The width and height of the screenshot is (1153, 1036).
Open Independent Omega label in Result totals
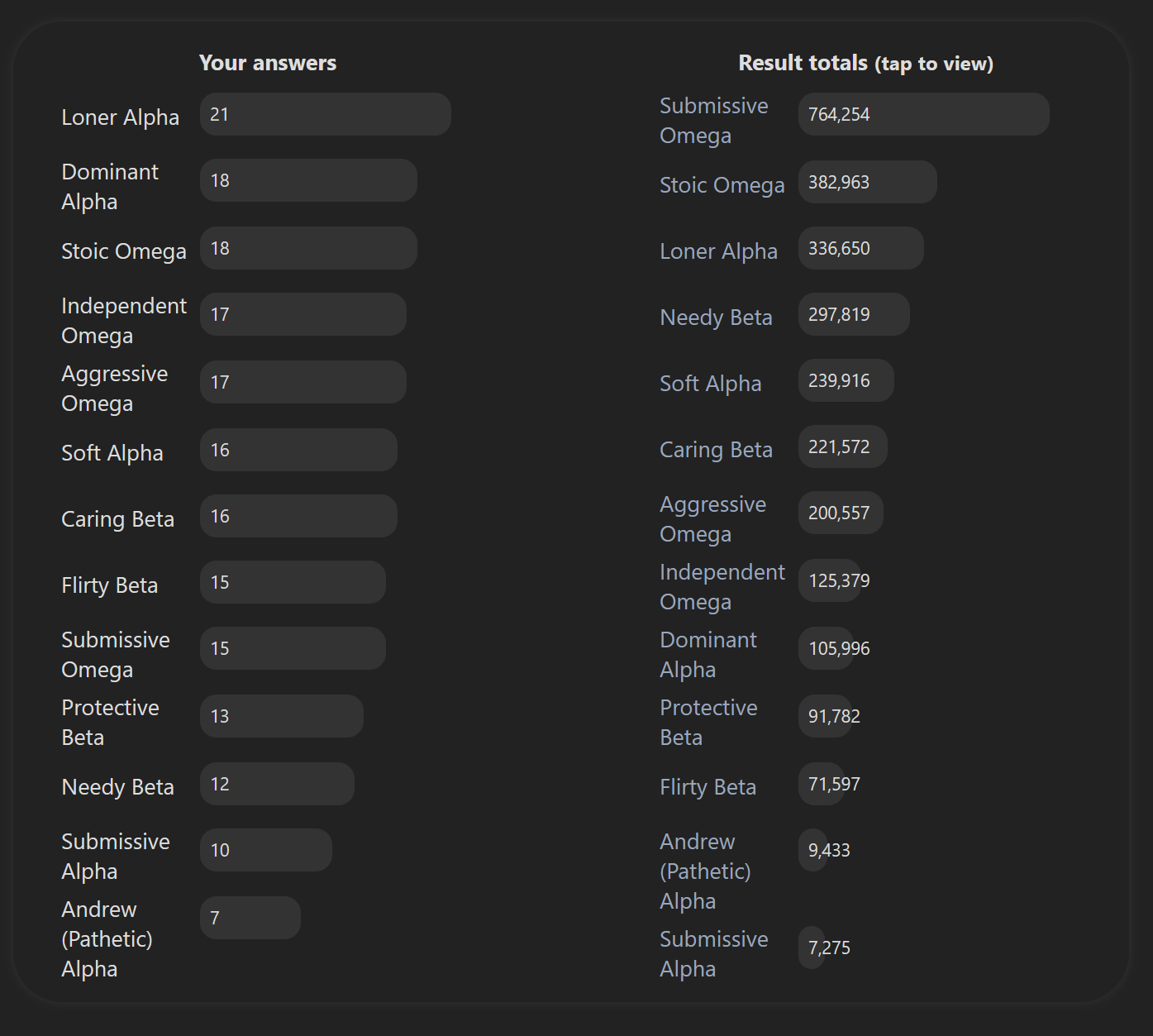click(722, 587)
